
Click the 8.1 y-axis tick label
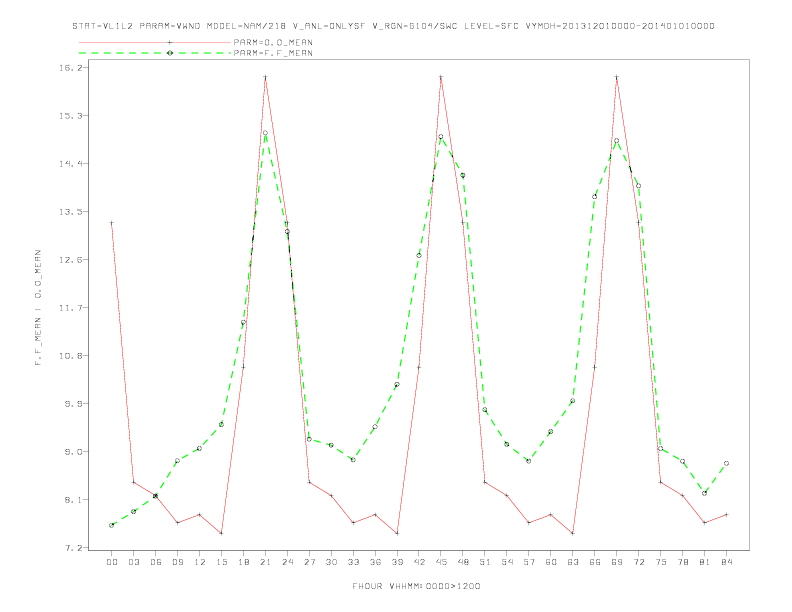tap(73, 499)
